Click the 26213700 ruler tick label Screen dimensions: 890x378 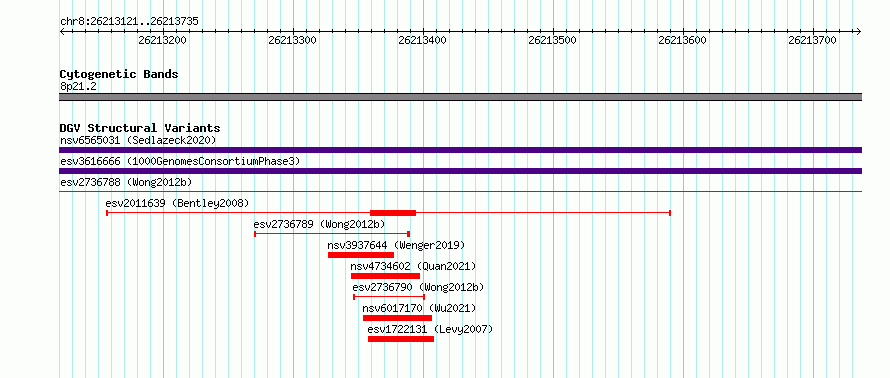(812, 40)
